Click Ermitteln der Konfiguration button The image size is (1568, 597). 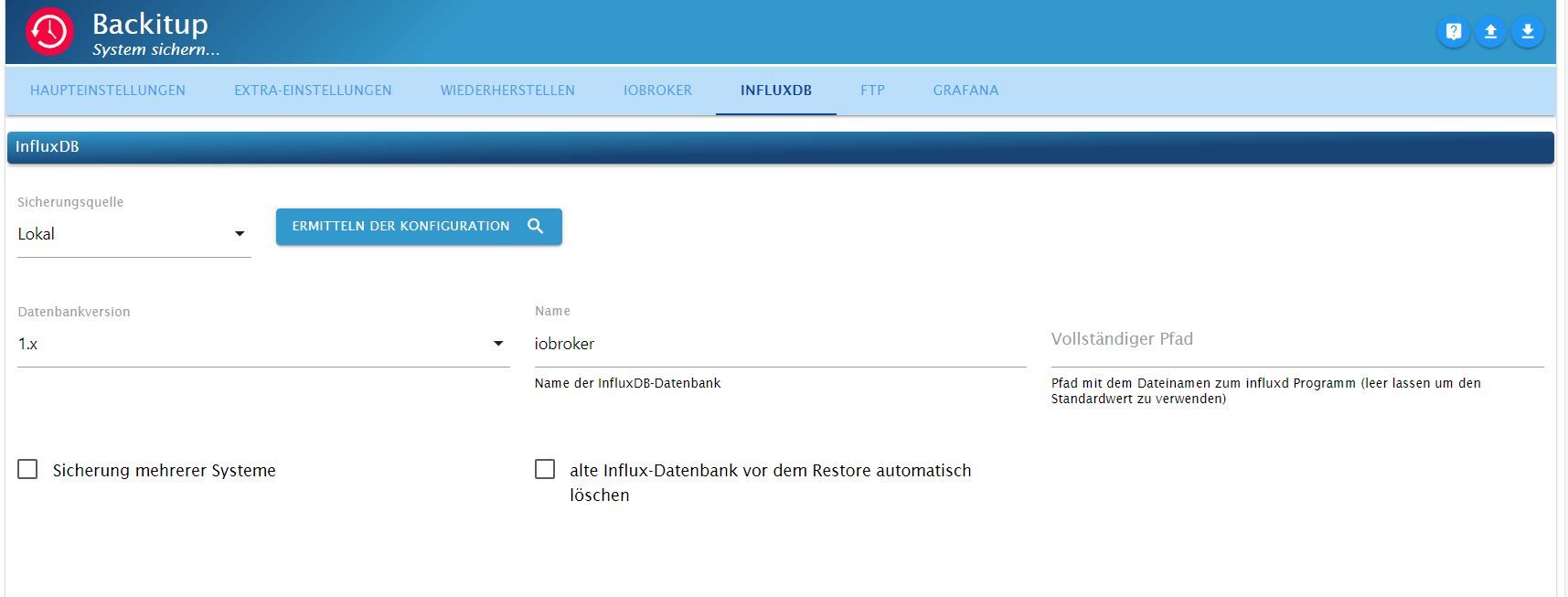[x=419, y=226]
